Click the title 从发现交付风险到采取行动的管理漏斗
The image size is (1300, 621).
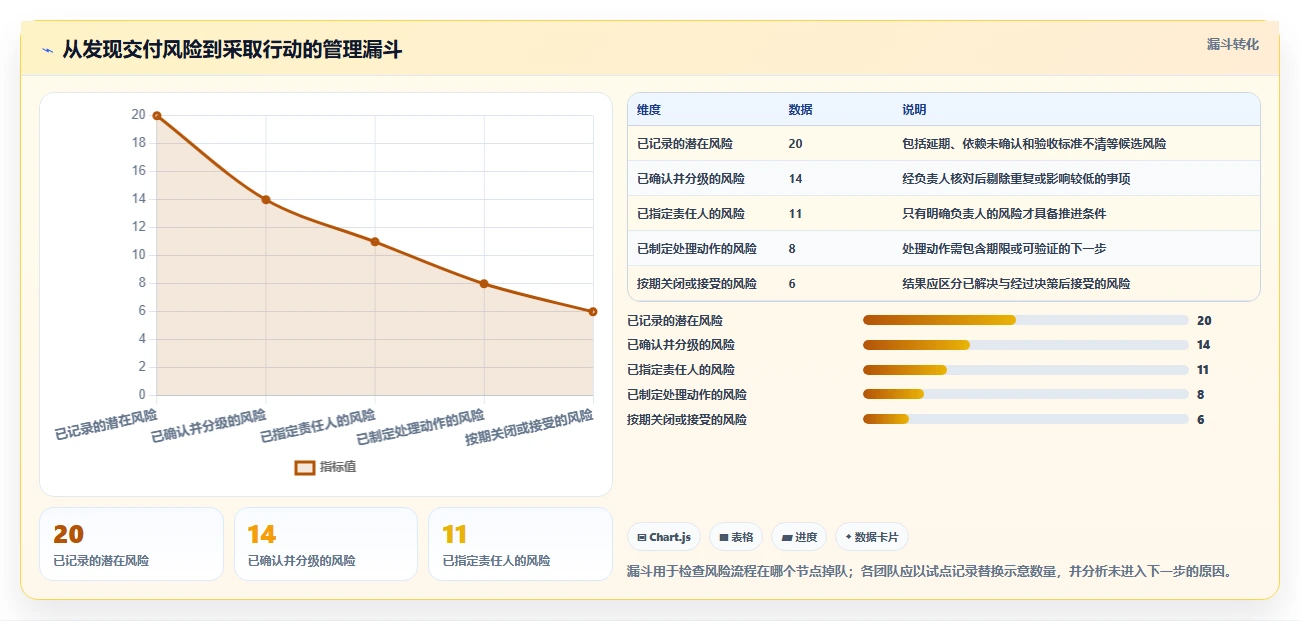(232, 50)
